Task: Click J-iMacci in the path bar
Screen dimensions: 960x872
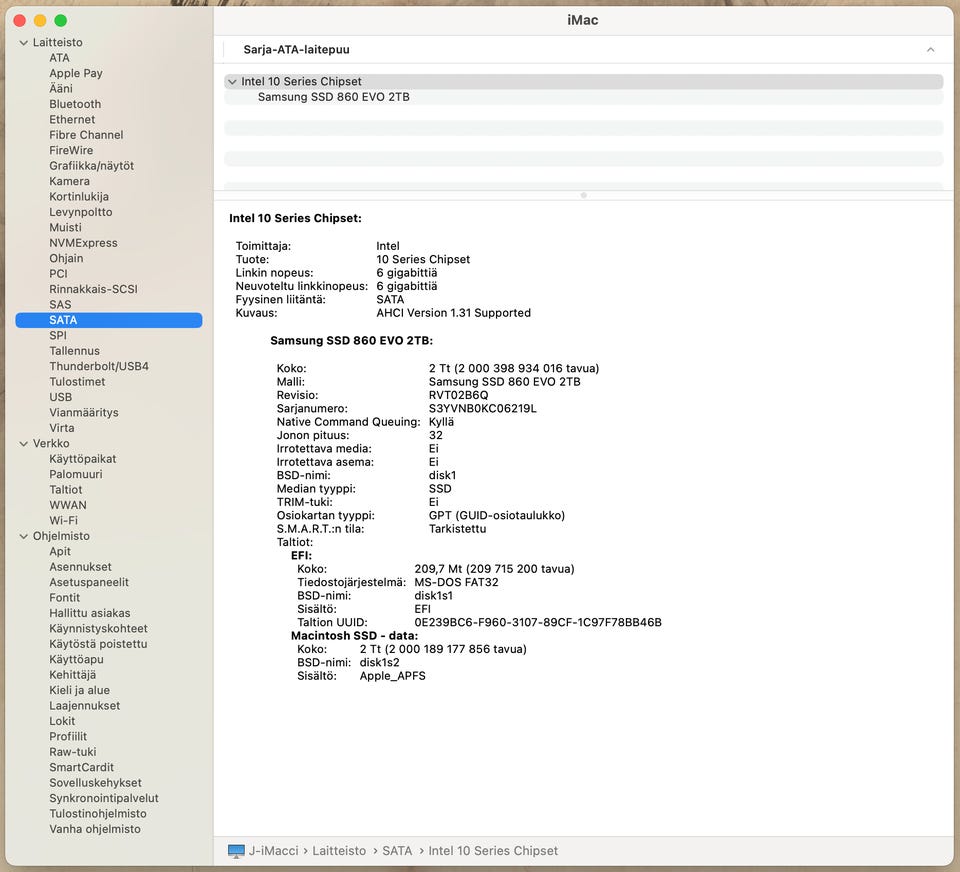Action: (274, 851)
